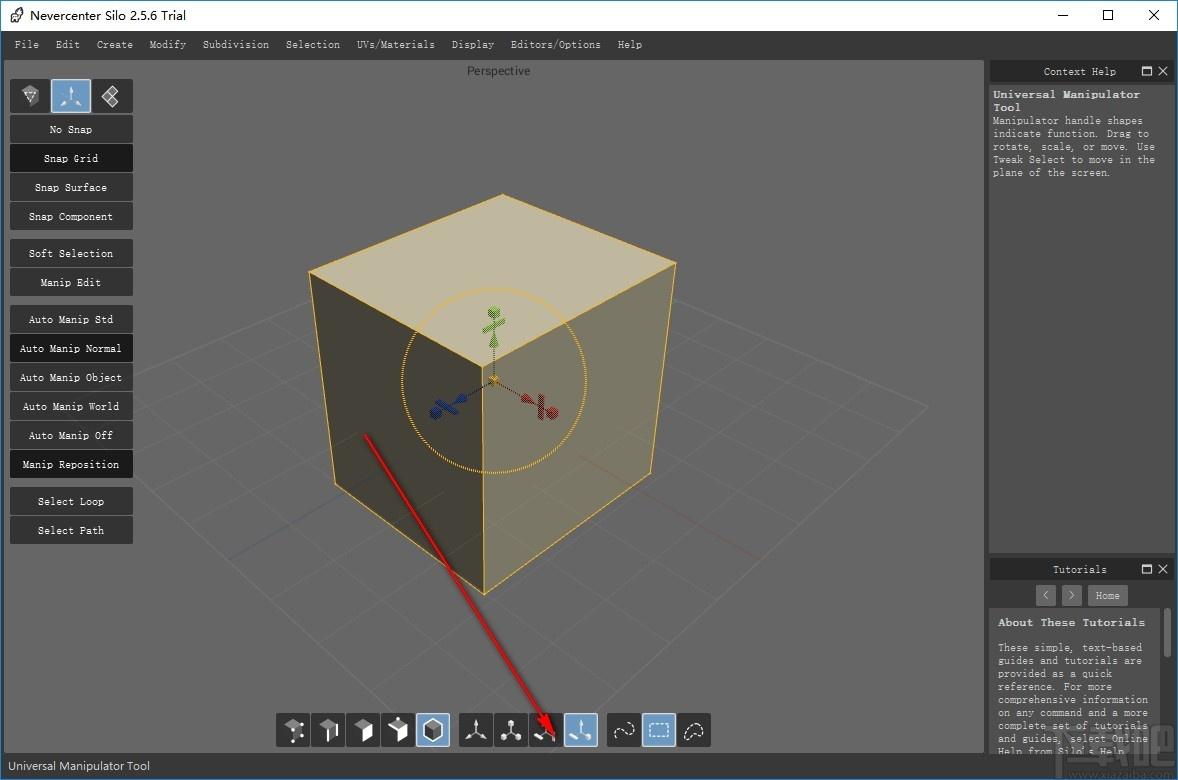1178x780 pixels.
Task: Enable the No Snap option
Action: tap(71, 129)
